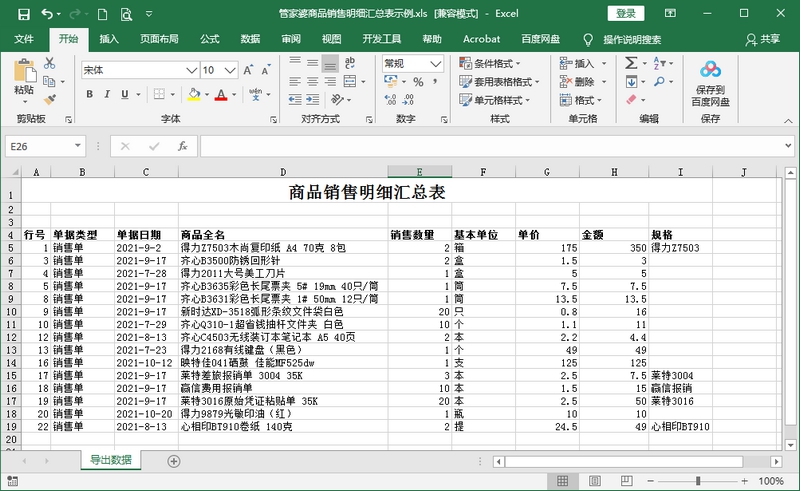Expand Cell Styles (单元格样式) menu

494,100
